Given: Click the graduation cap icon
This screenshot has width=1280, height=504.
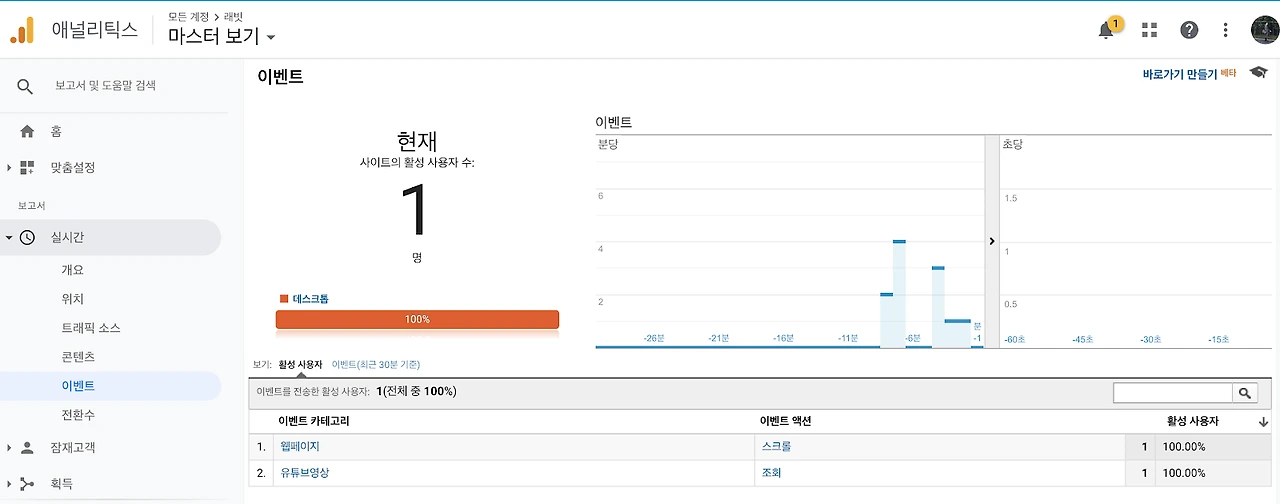Looking at the screenshot, I should (x=1258, y=73).
